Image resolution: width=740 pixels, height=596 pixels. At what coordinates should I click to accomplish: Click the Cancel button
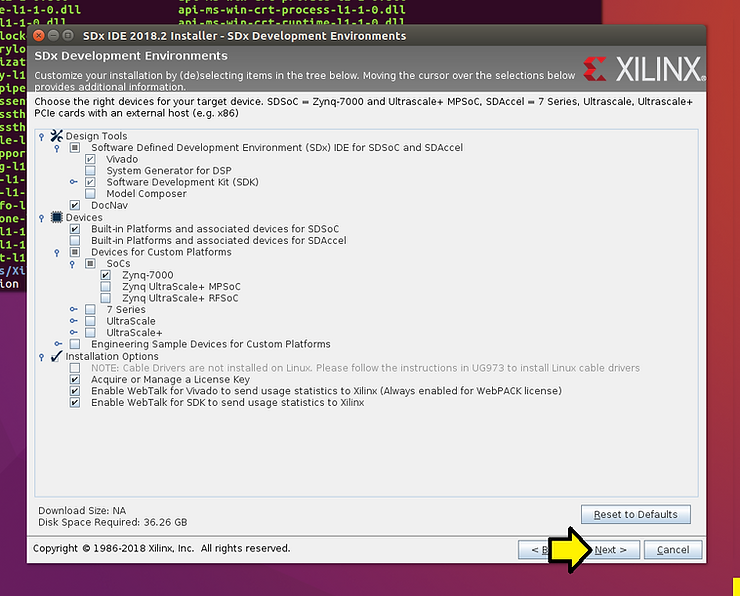click(x=673, y=550)
